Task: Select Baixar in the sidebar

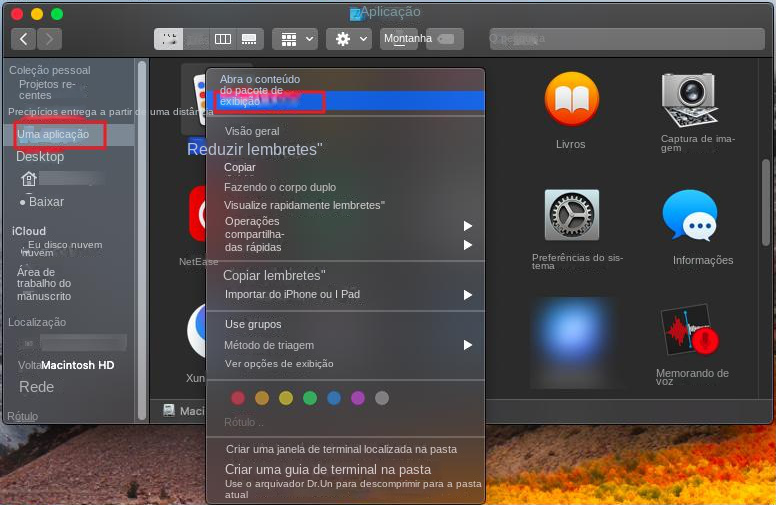Action: tap(46, 202)
